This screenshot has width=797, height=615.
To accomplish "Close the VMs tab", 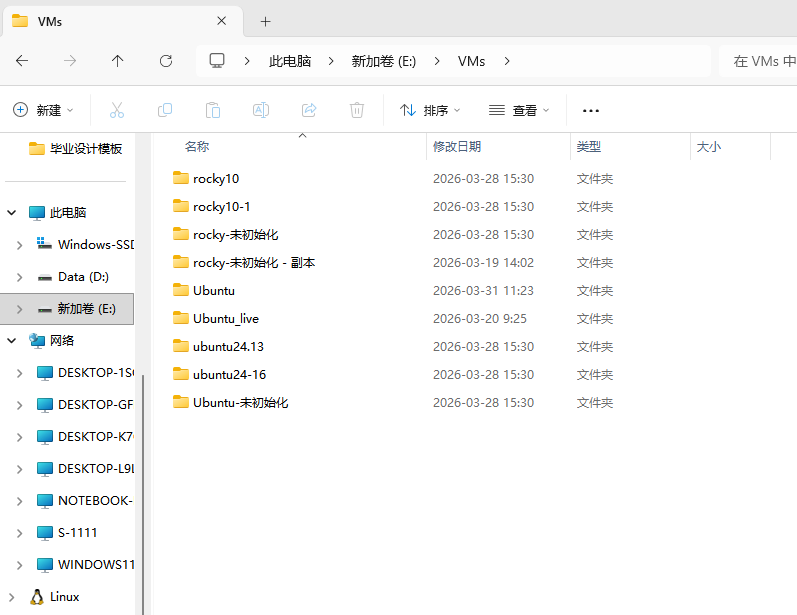I will 222,21.
